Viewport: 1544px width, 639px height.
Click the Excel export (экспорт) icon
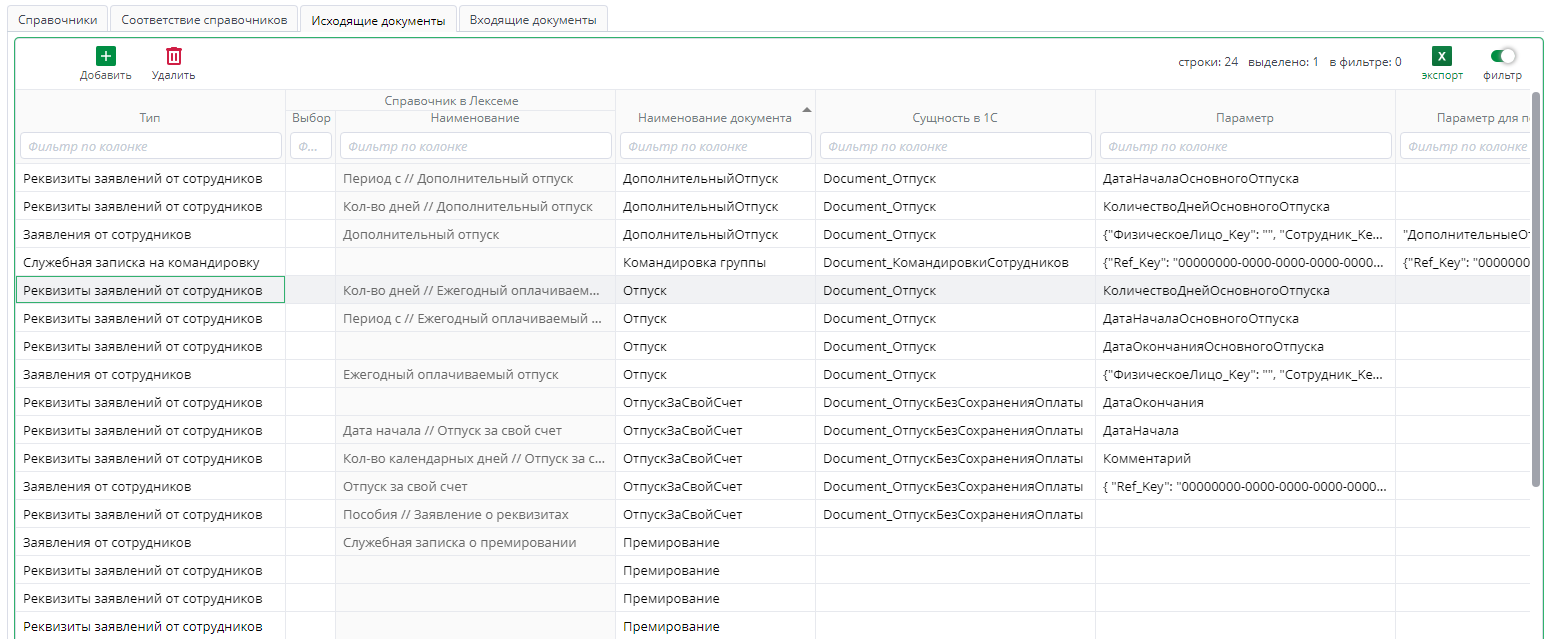tap(1441, 57)
